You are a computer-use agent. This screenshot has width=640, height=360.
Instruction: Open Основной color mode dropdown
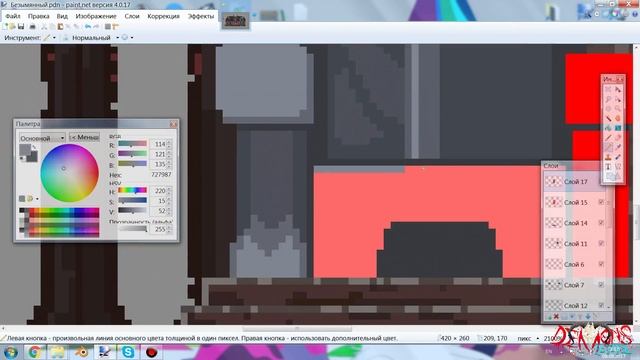click(x=42, y=138)
